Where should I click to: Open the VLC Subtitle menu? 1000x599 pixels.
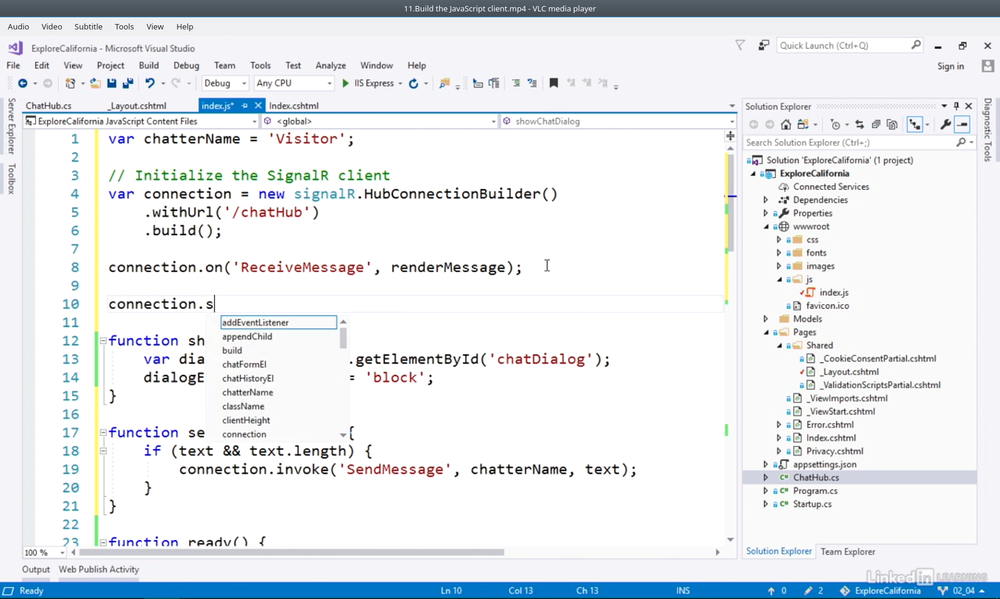(x=88, y=27)
